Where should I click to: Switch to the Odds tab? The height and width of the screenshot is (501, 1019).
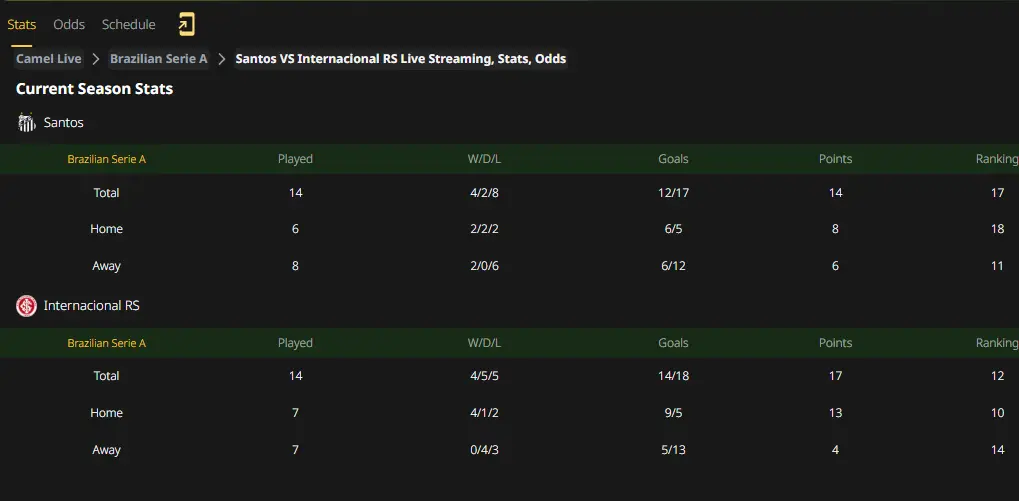69,25
